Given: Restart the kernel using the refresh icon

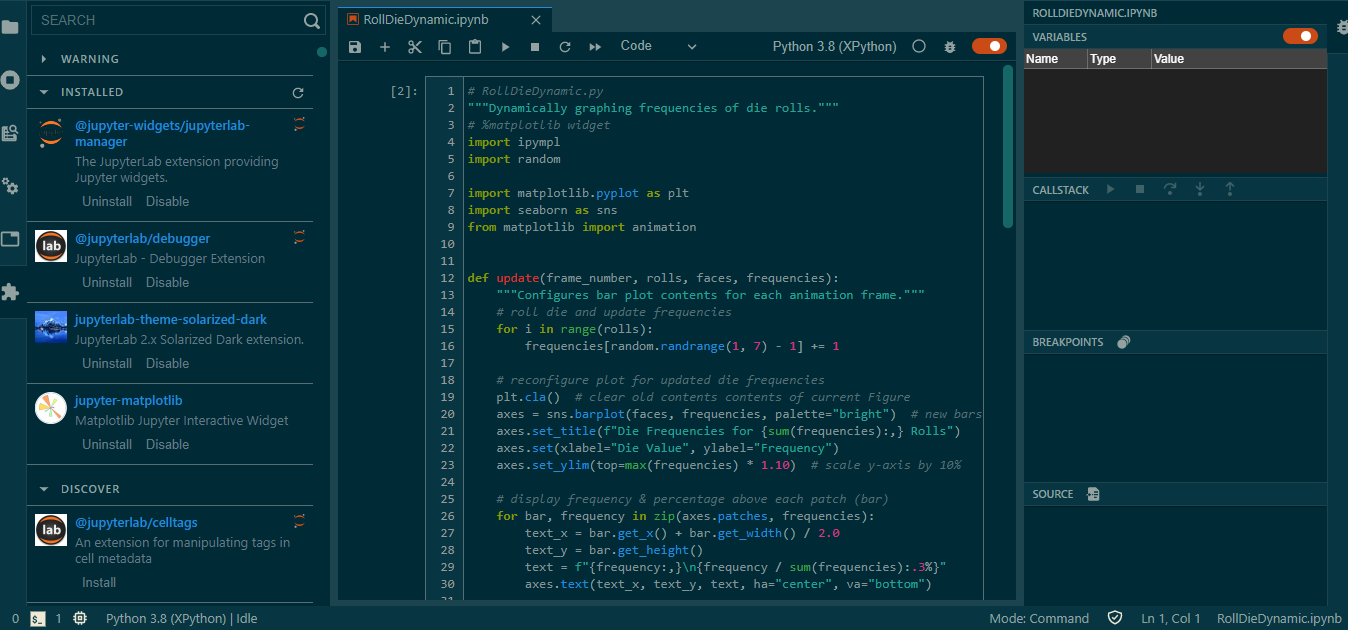Looking at the screenshot, I should (565, 46).
